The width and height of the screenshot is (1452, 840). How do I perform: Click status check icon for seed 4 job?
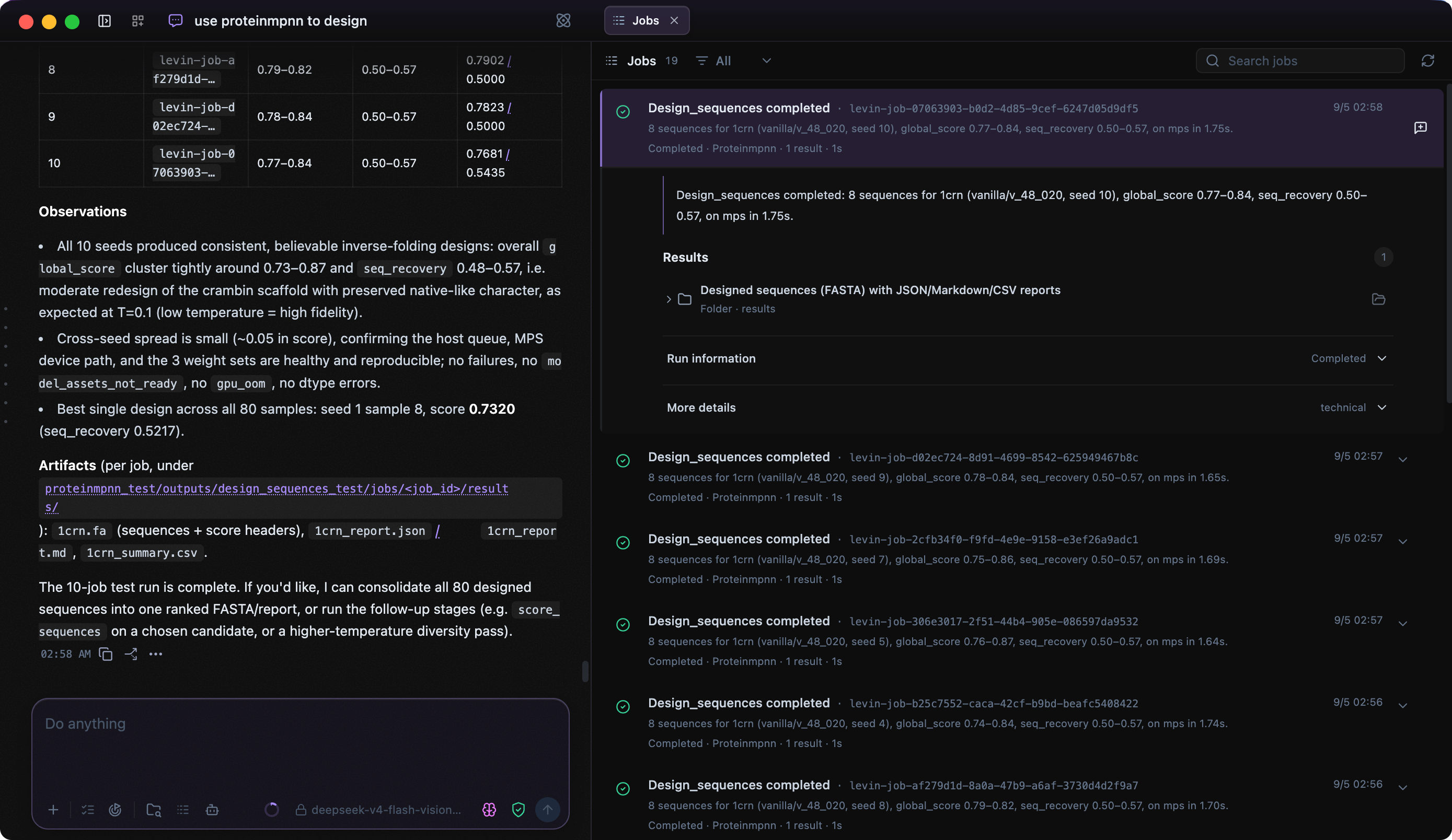[623, 706]
